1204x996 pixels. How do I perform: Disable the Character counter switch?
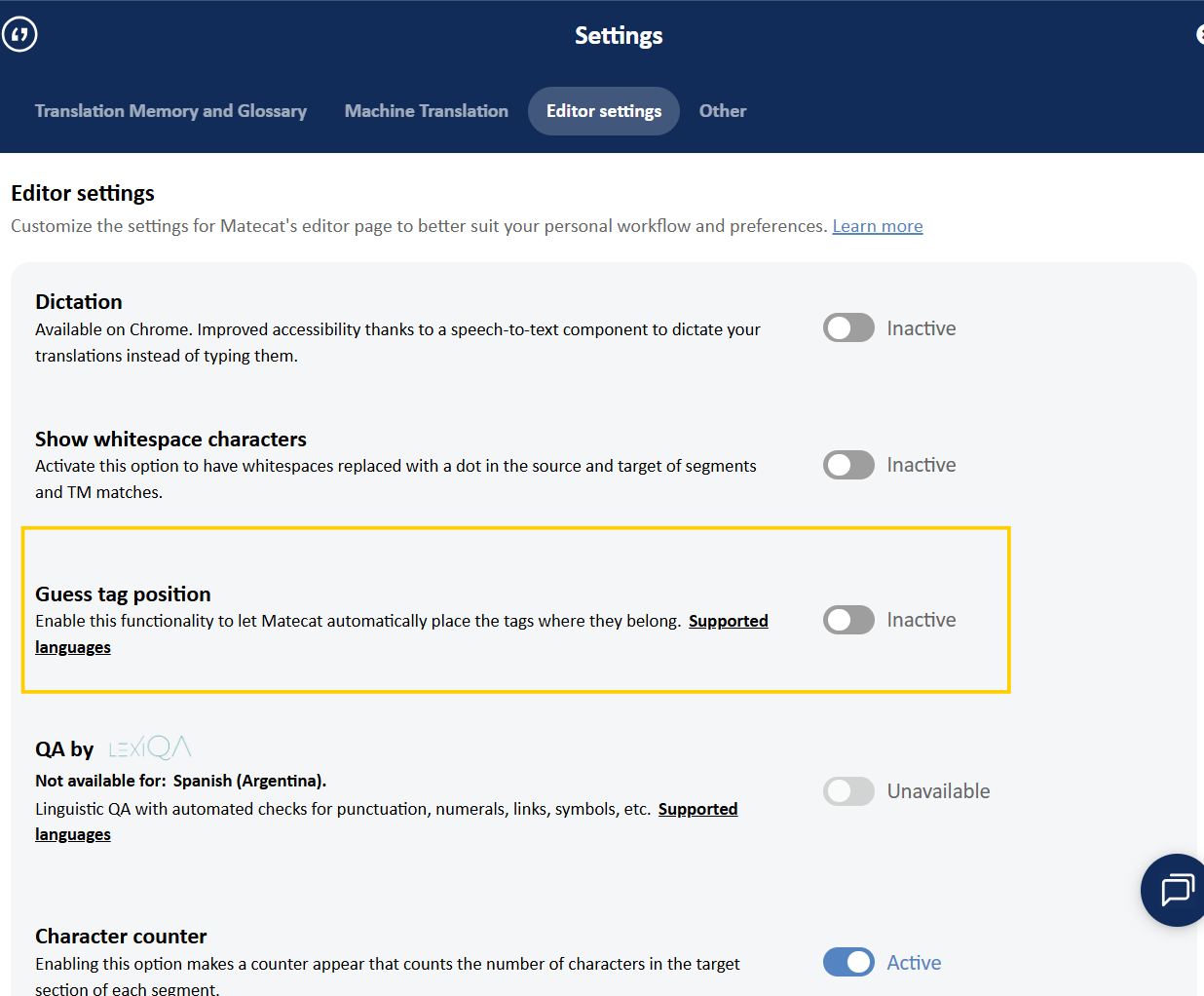pos(848,963)
